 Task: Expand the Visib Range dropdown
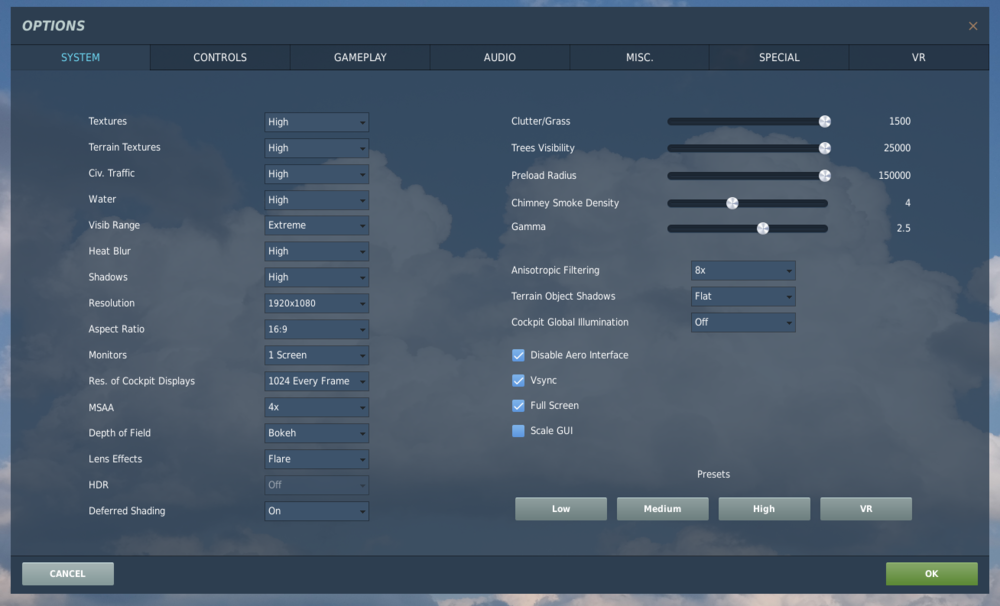tap(316, 225)
